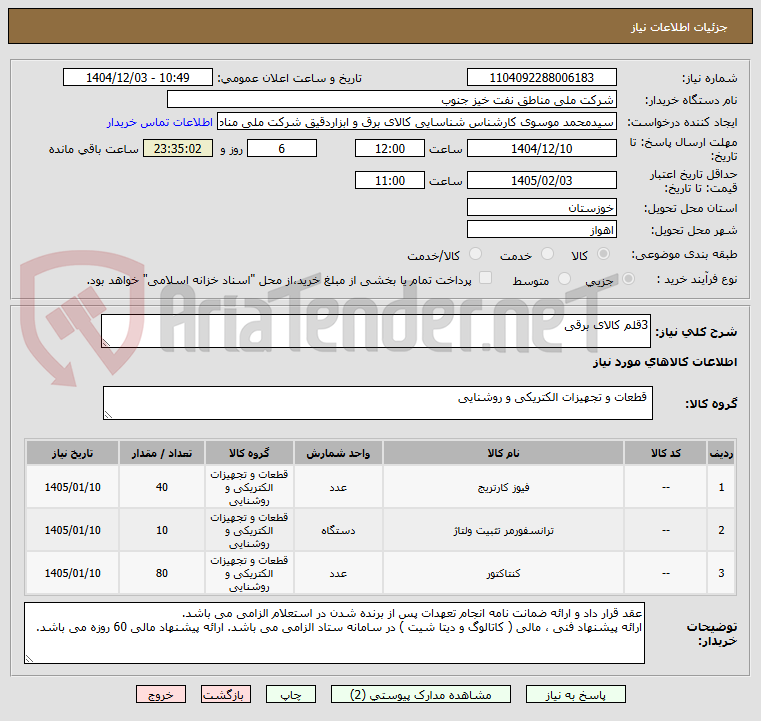Click row number 2 cell

[721, 530]
